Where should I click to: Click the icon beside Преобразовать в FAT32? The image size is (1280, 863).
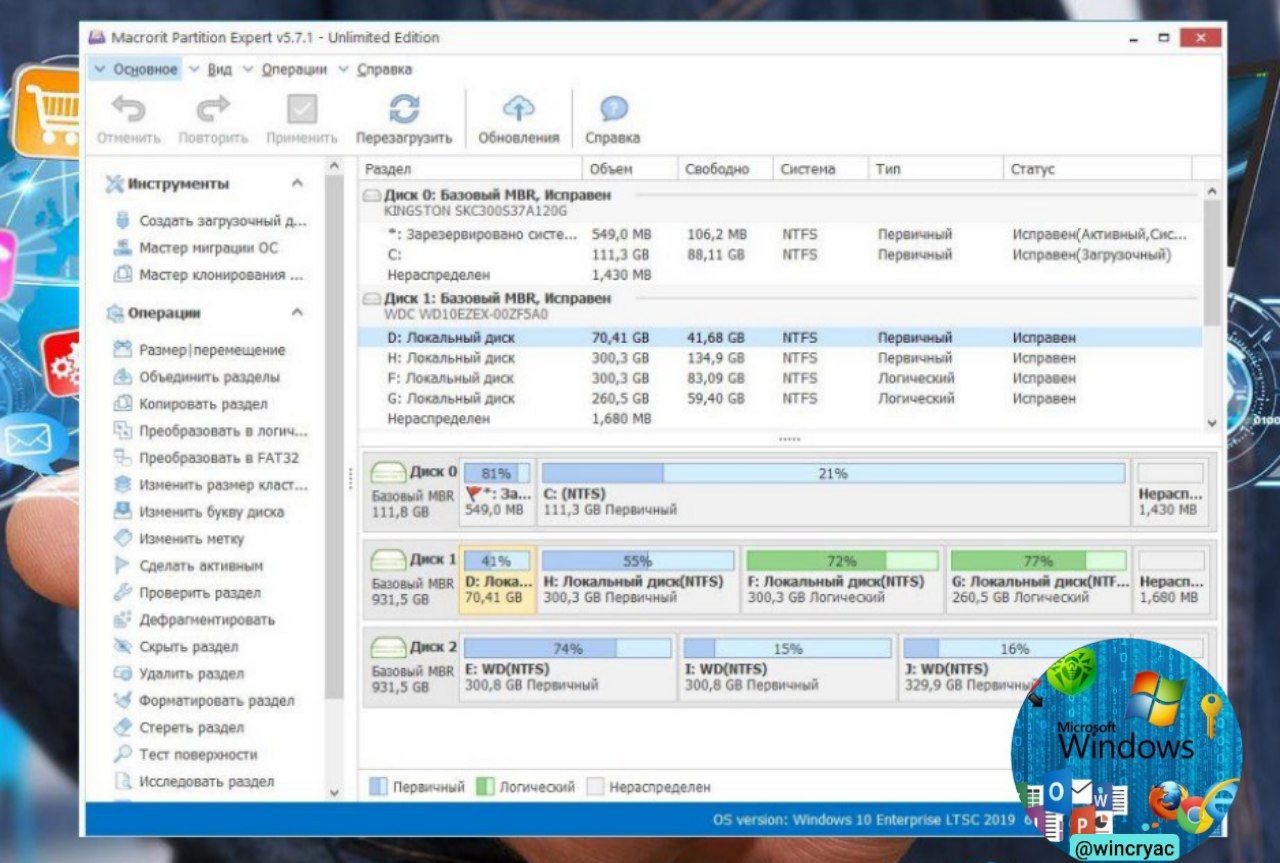pos(123,458)
